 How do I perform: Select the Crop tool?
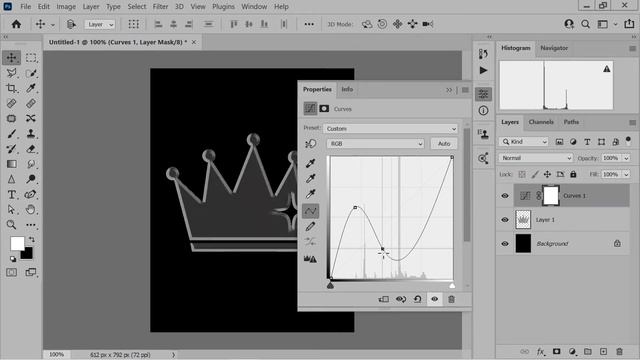(11, 88)
